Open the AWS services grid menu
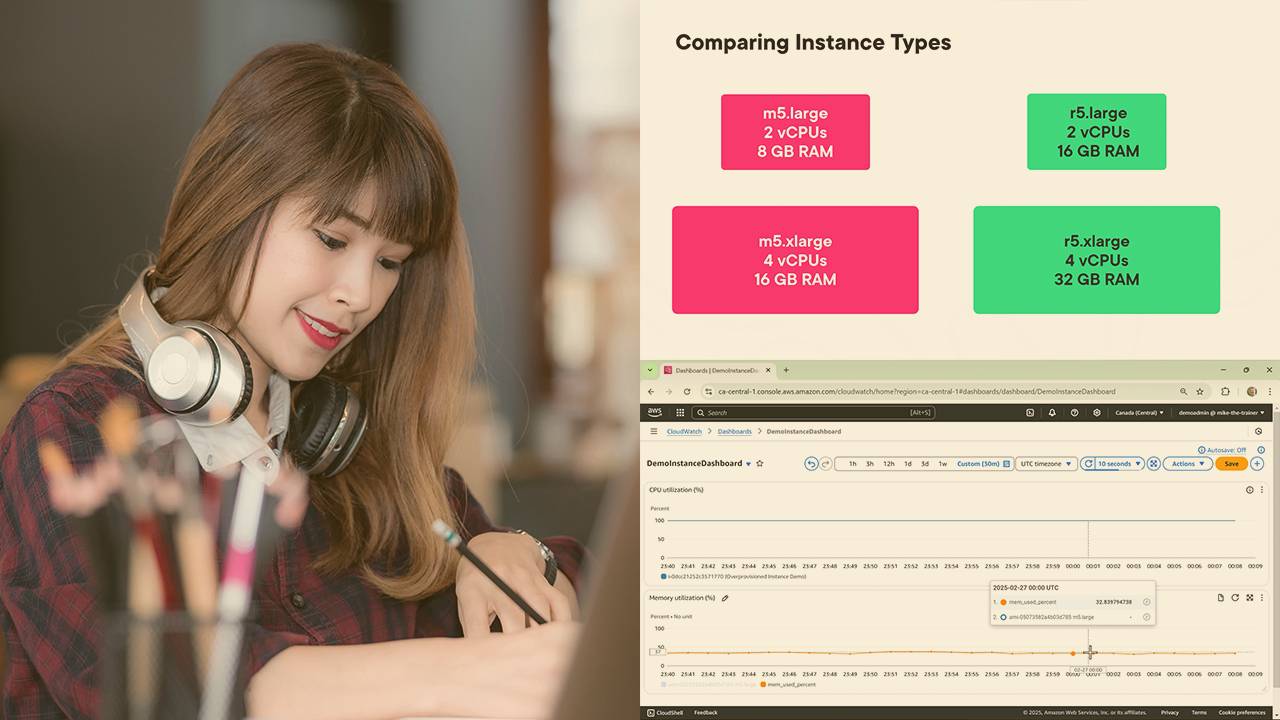The width and height of the screenshot is (1280, 720). pos(680,412)
